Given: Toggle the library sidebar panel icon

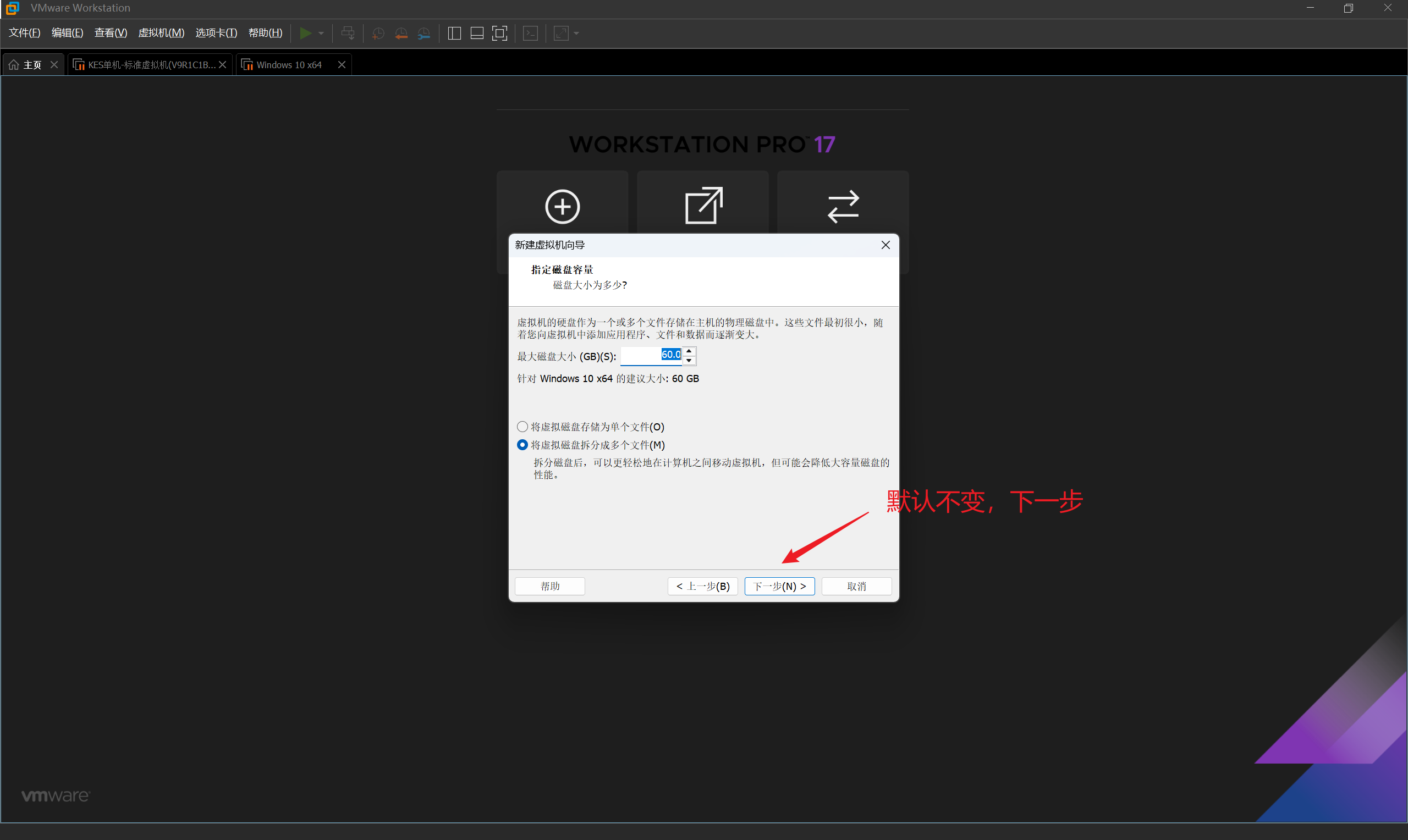Looking at the screenshot, I should (454, 34).
